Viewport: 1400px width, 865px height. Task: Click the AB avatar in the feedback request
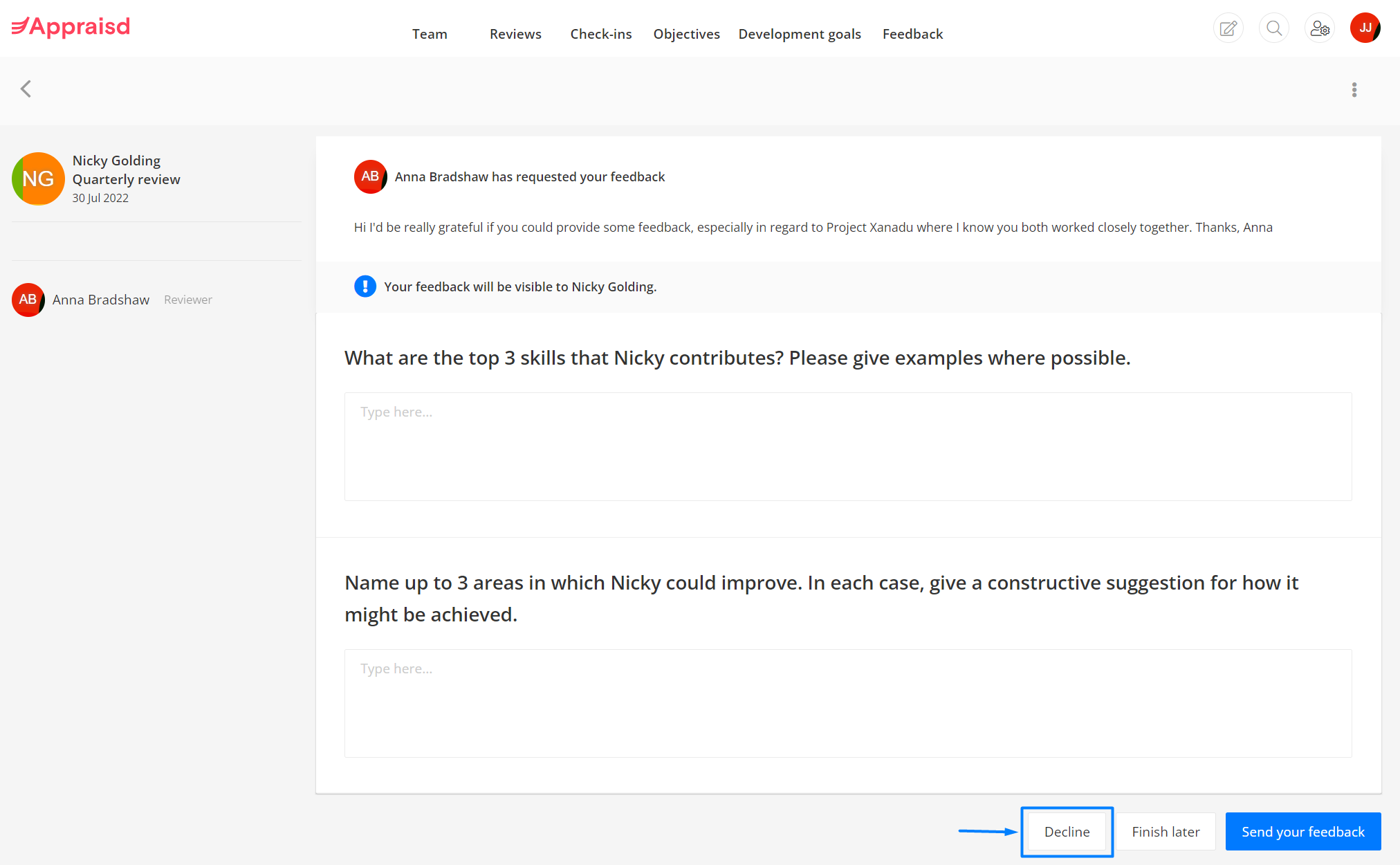[x=370, y=177]
